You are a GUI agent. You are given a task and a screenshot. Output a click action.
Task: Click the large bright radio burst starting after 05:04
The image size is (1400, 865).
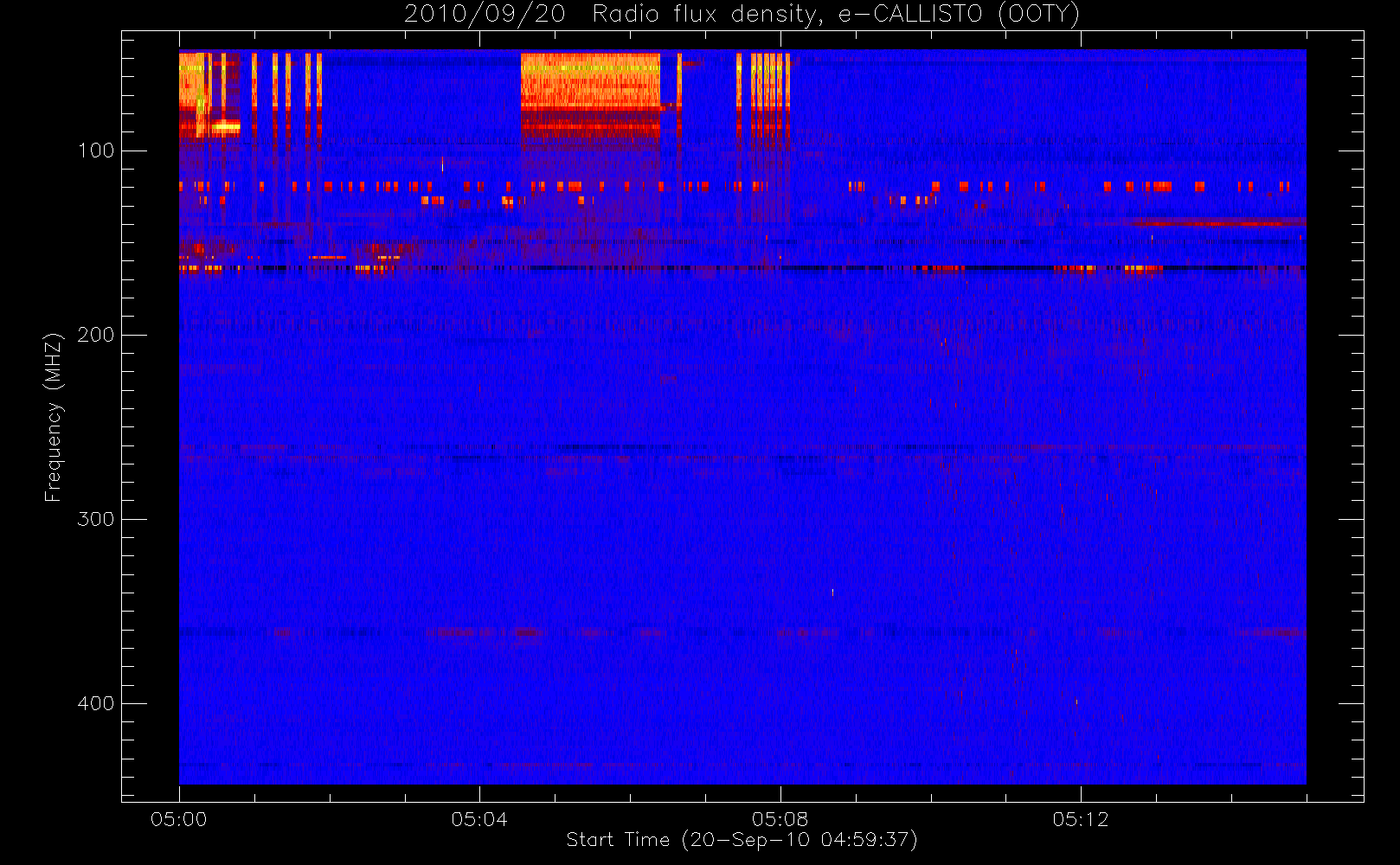tap(590, 95)
